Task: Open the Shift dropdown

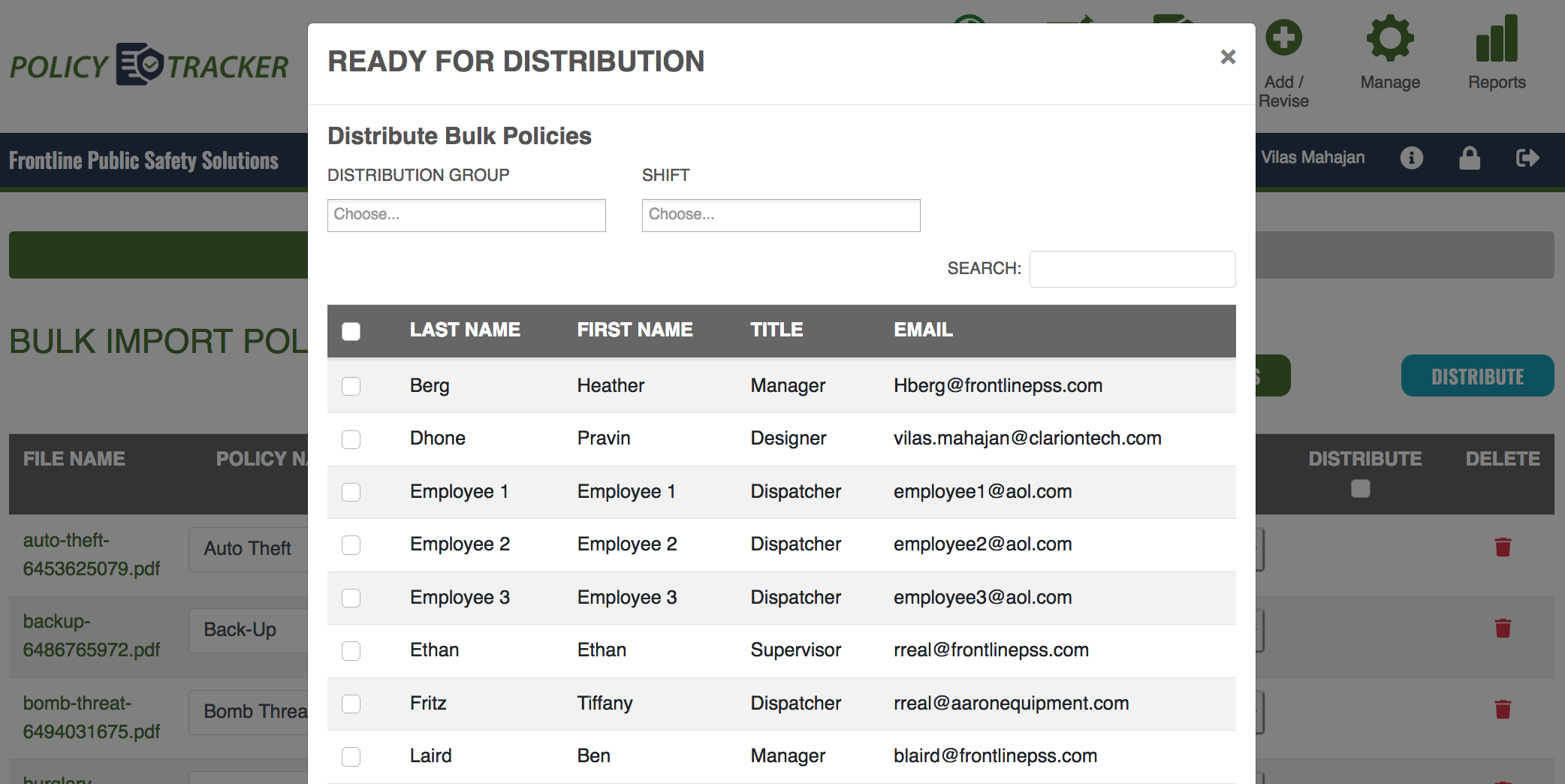Action: (x=780, y=216)
